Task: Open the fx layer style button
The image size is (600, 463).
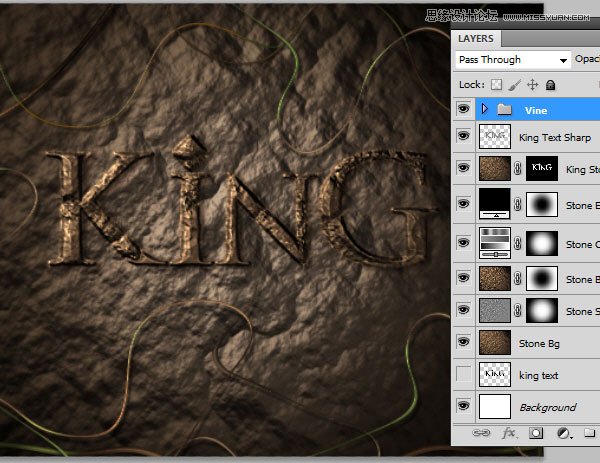Action: 509,433
